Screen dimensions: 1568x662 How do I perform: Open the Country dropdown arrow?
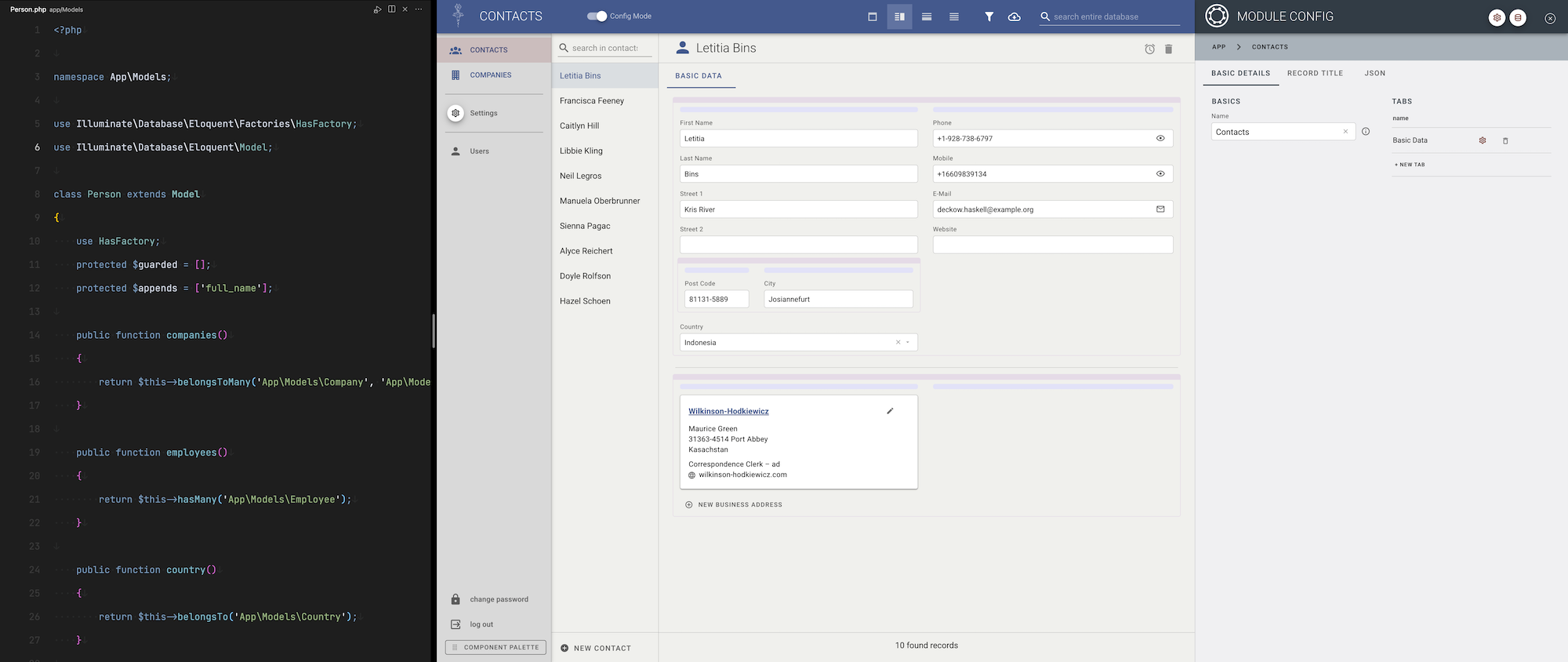point(908,343)
